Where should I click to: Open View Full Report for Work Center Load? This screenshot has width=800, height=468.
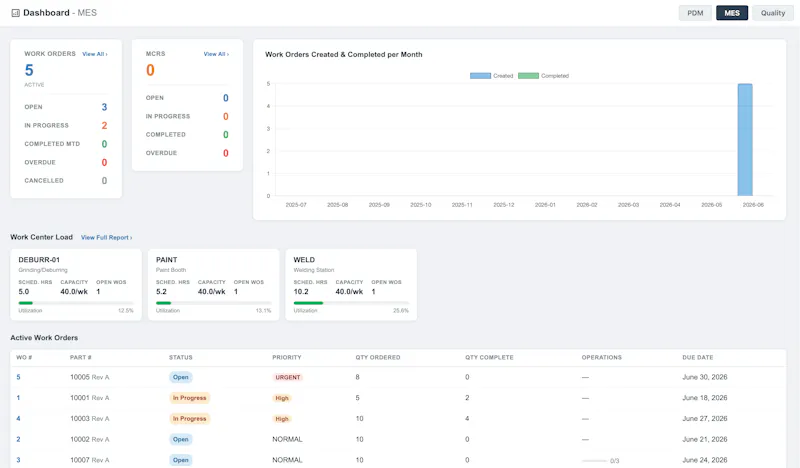(107, 237)
